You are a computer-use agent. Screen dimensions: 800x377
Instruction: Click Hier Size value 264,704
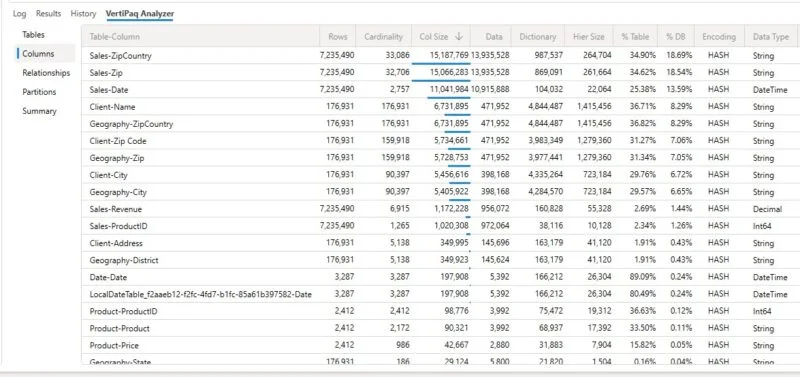(597, 56)
